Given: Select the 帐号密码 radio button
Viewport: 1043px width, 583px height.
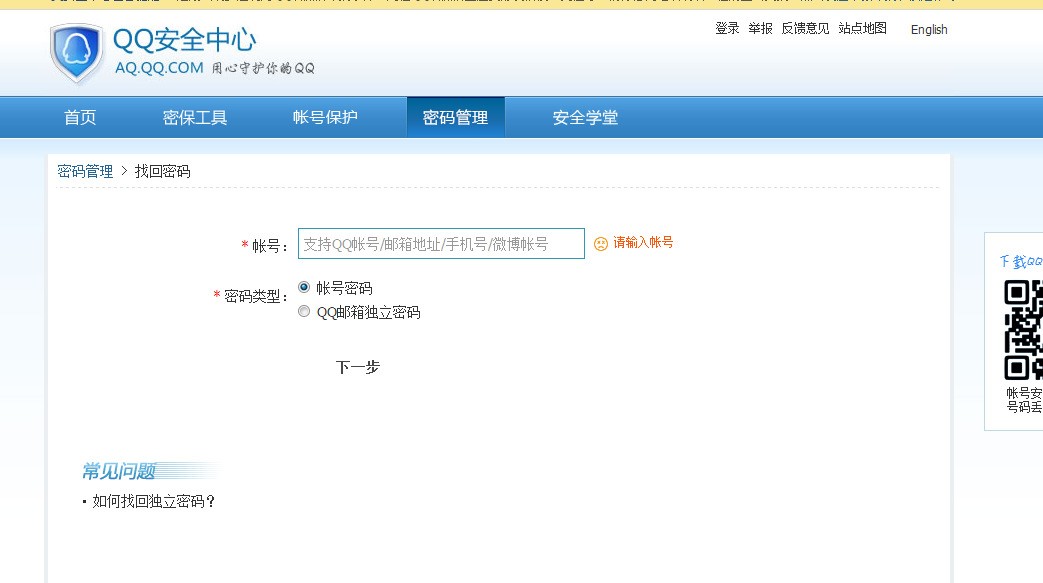Looking at the screenshot, I should (x=304, y=288).
